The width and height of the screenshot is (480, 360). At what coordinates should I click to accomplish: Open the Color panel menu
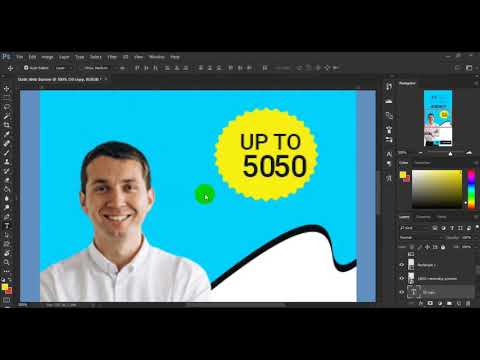click(x=476, y=163)
